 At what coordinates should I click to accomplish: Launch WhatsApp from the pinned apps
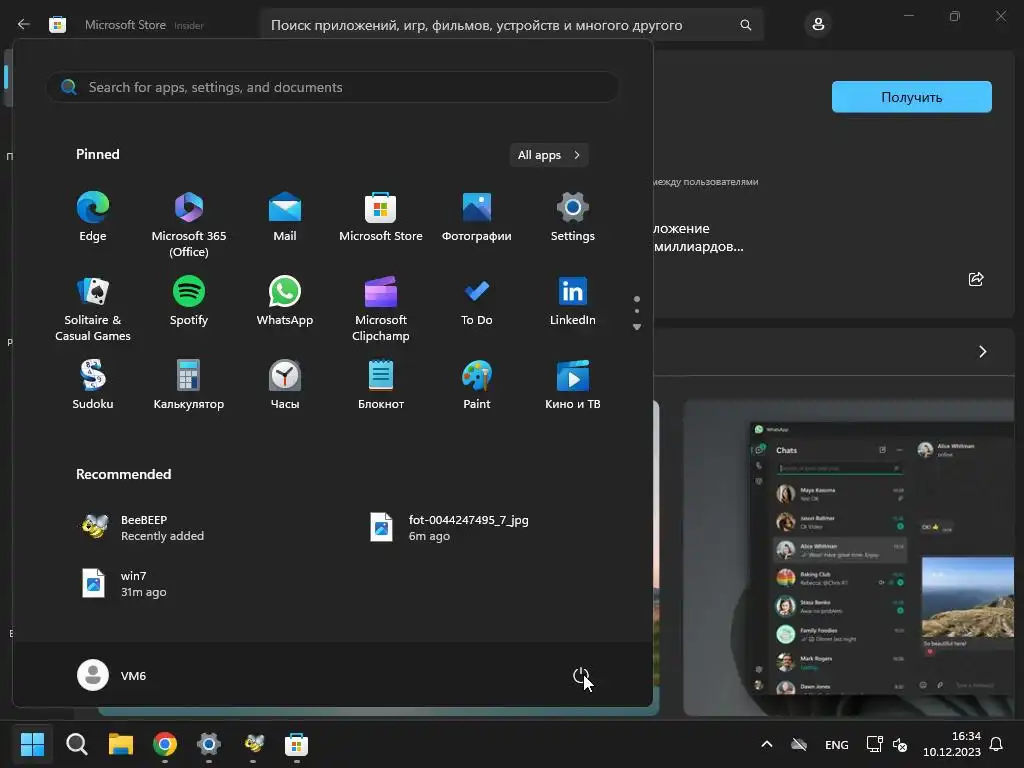click(285, 302)
